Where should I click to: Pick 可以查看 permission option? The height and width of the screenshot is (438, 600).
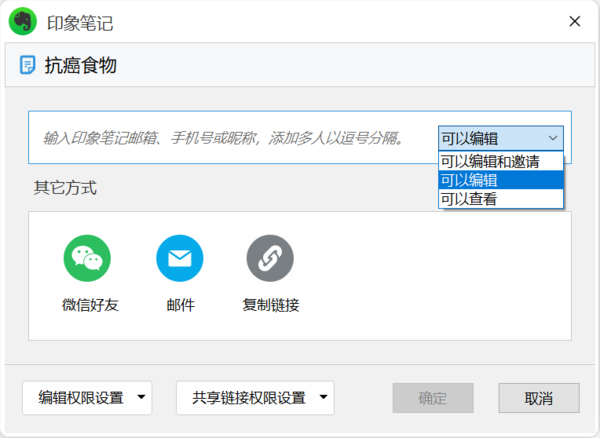coord(501,199)
